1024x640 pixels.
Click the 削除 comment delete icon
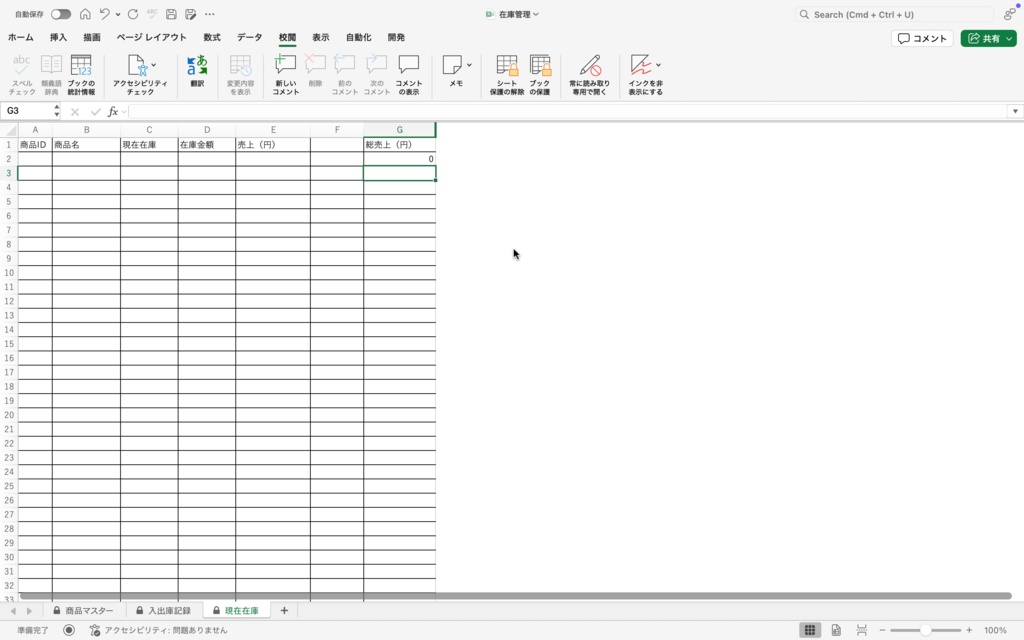coord(315,71)
